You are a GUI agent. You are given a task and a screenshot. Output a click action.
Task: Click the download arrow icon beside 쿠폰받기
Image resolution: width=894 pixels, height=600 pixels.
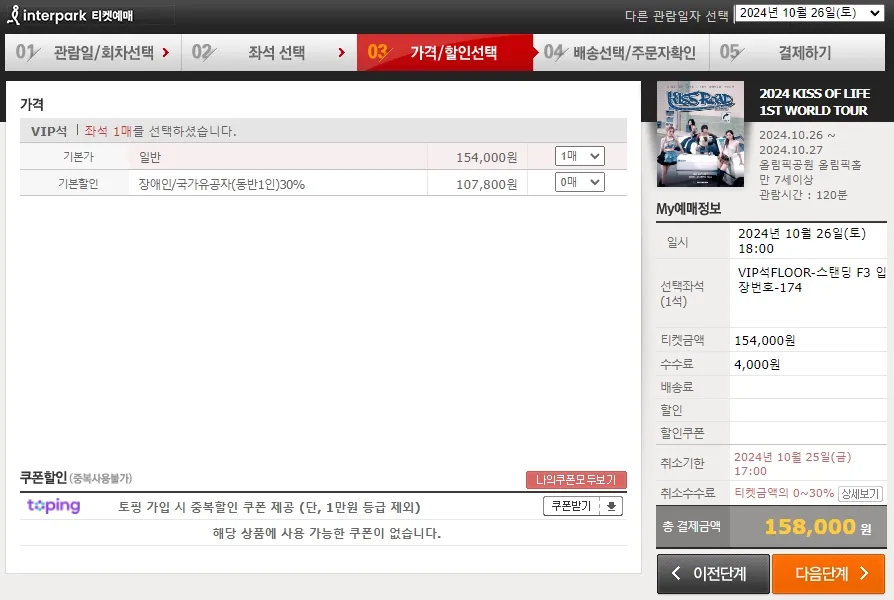[x=611, y=506]
